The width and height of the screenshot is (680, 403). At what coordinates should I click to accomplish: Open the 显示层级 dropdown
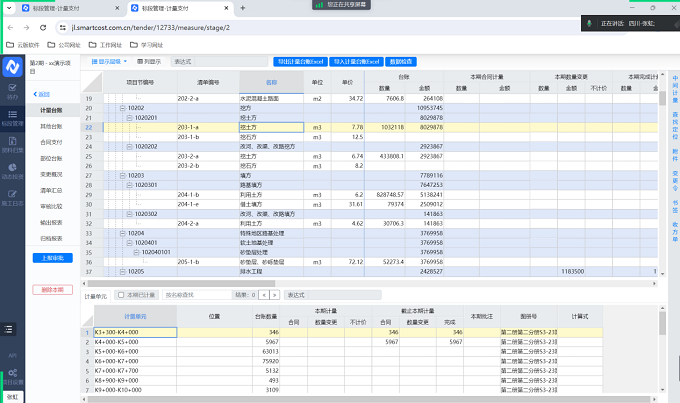point(108,61)
